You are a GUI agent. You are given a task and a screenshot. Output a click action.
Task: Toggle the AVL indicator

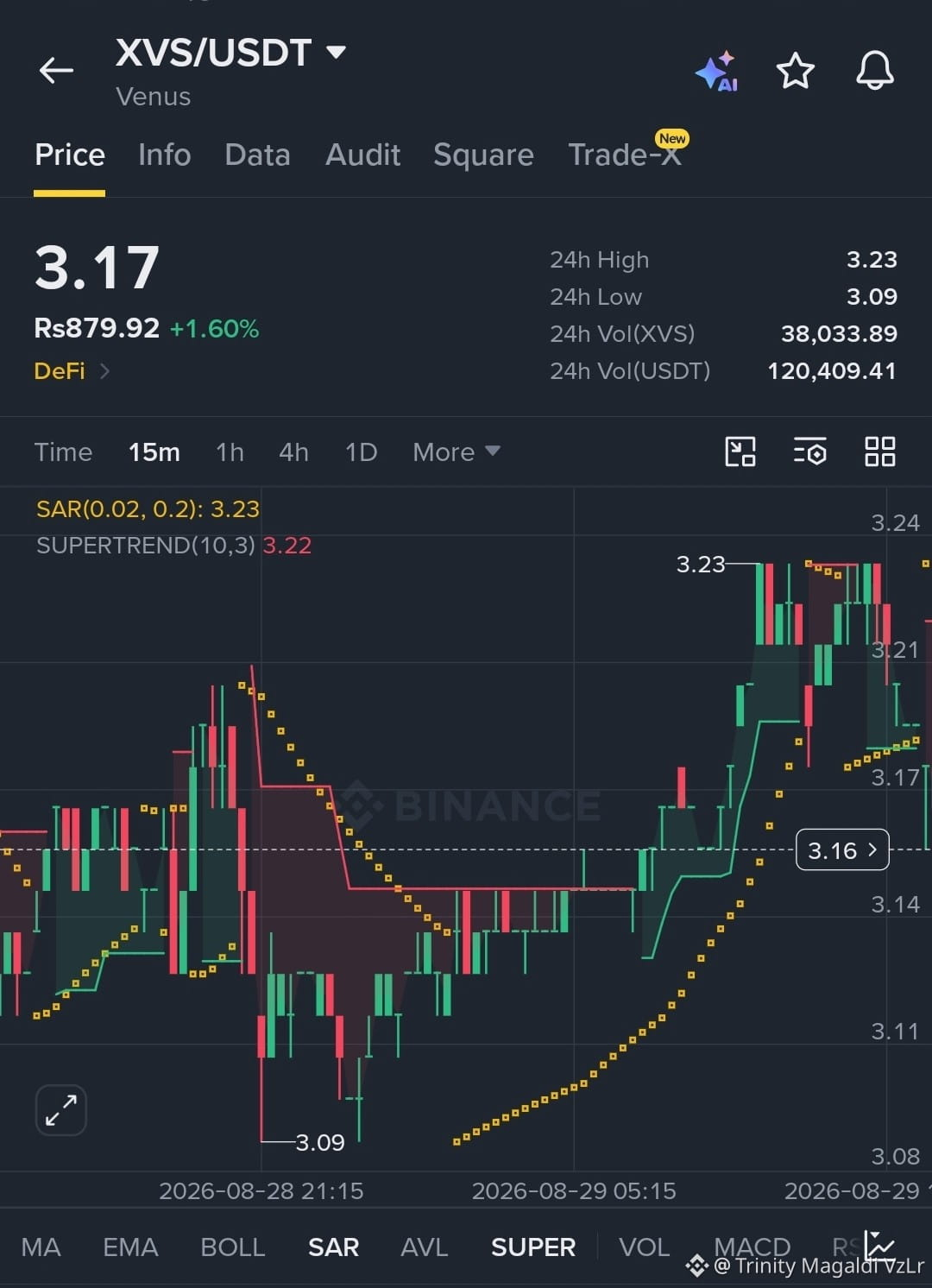[424, 1247]
